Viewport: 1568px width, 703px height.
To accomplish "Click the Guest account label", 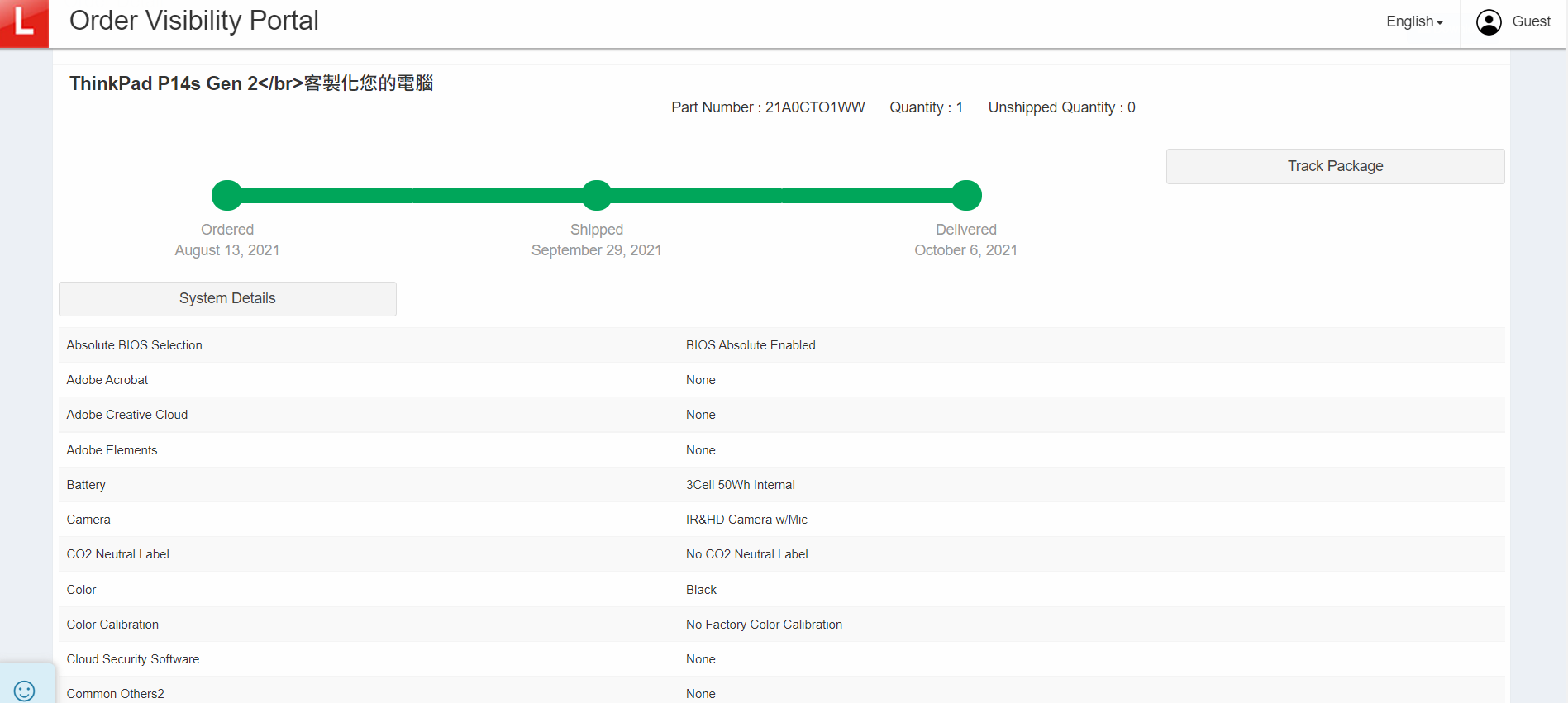I will click(1531, 21).
